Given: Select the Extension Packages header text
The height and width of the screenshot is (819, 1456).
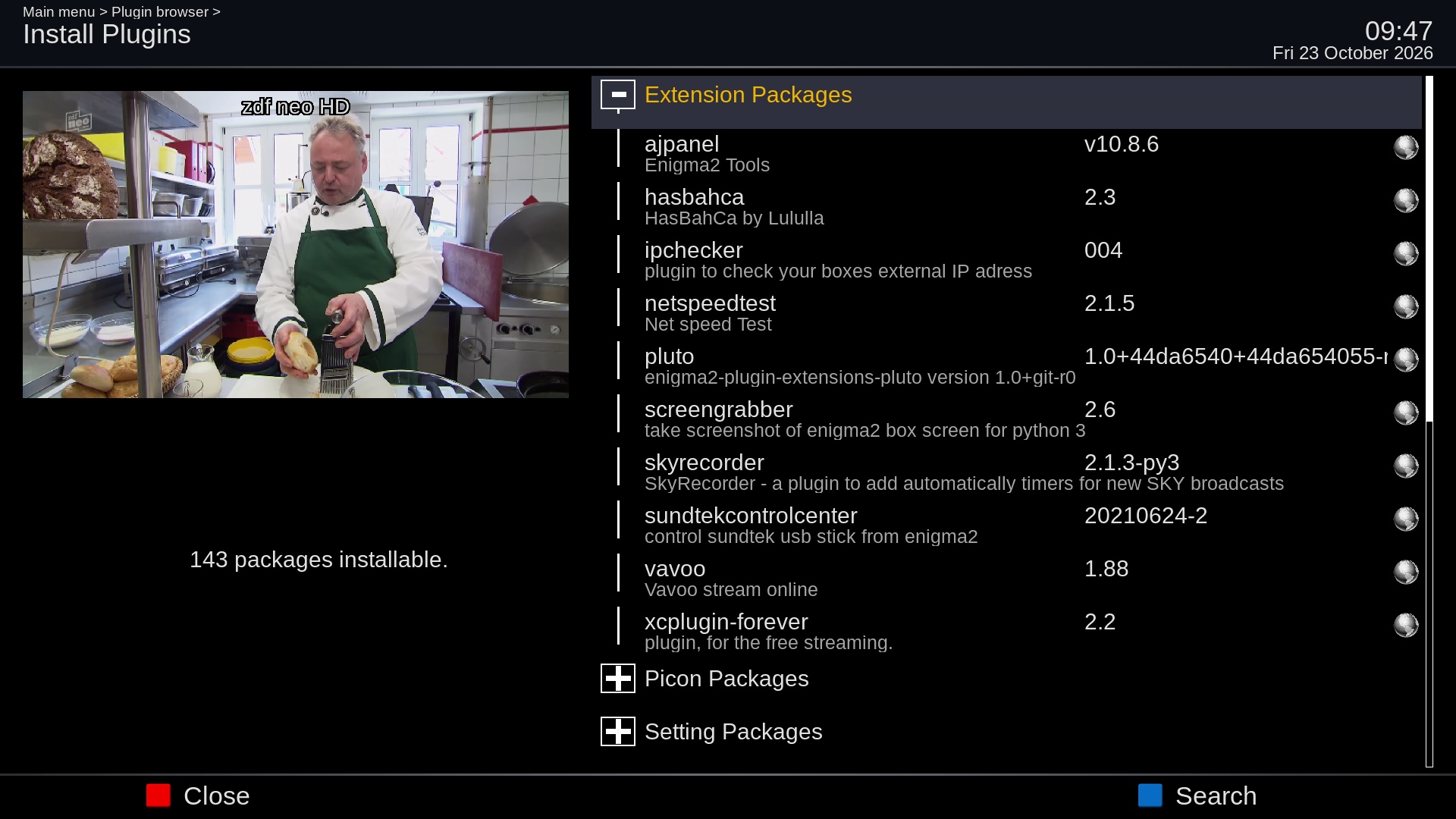Looking at the screenshot, I should (748, 95).
